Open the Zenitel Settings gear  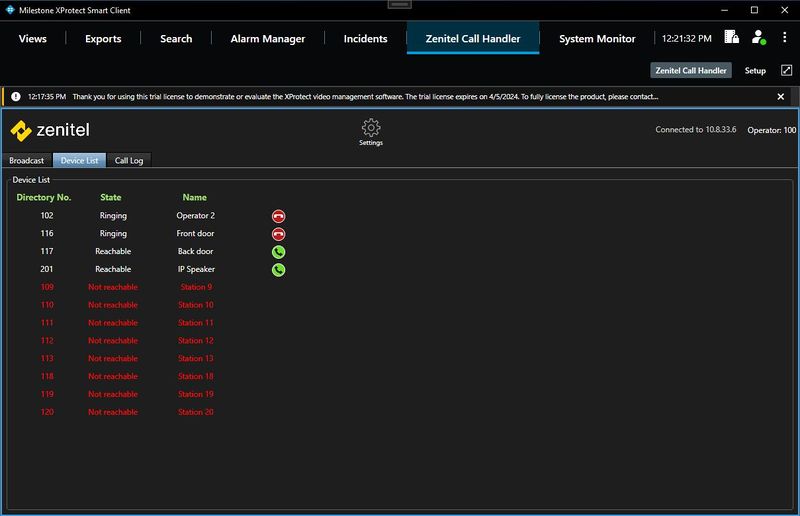click(x=371, y=132)
